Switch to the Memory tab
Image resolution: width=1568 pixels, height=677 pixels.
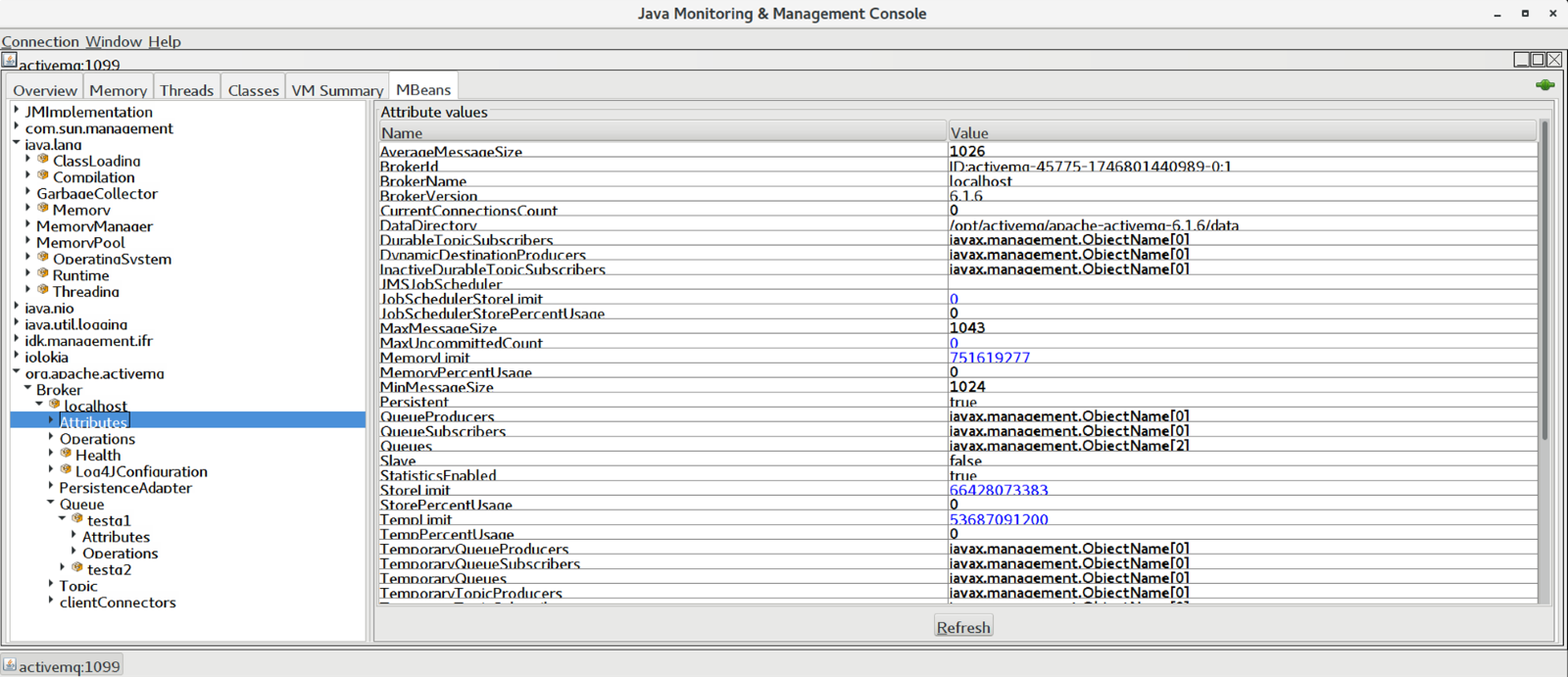coord(118,89)
